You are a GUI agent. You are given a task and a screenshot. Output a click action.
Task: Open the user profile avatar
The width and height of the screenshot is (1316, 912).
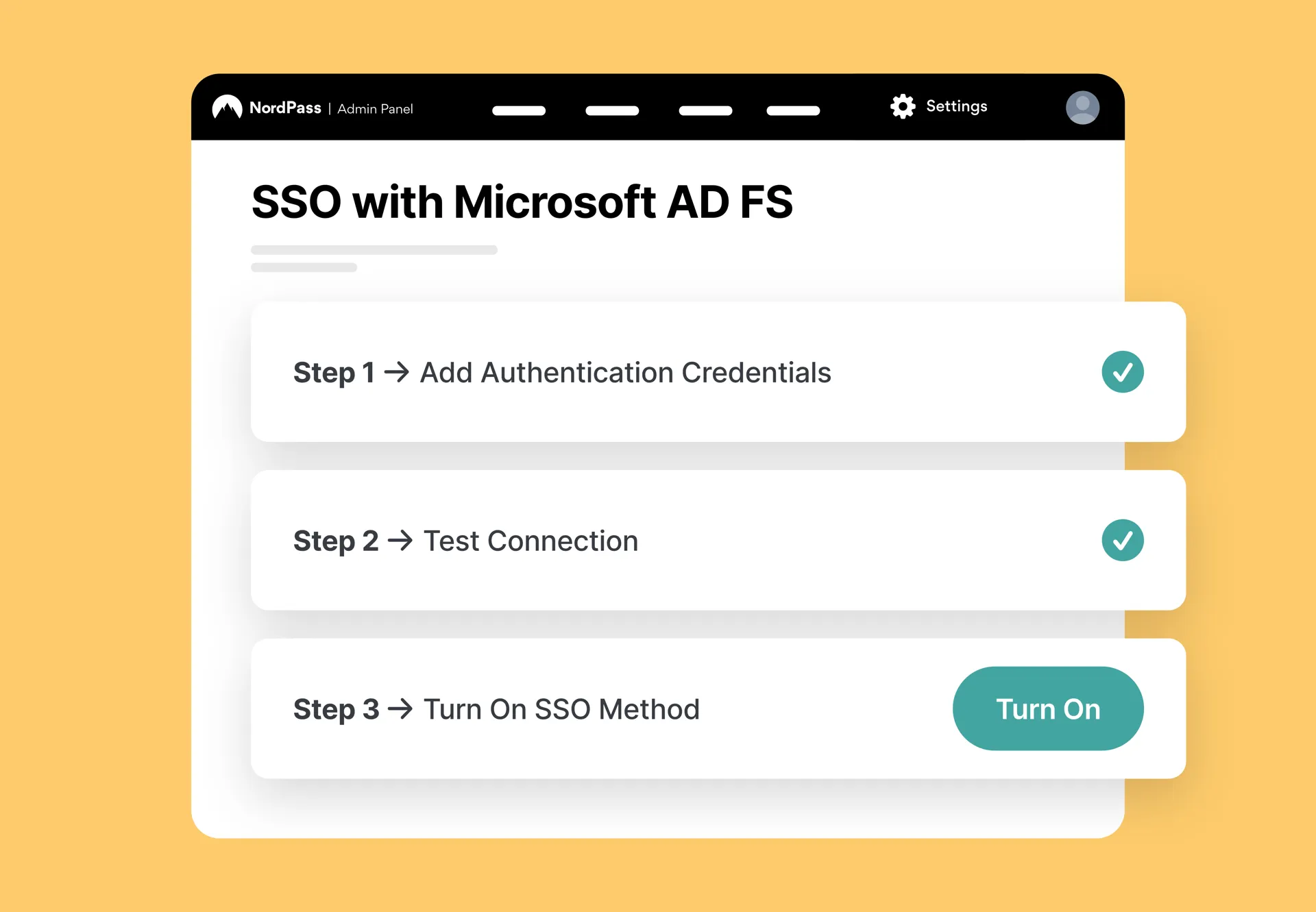click(1082, 108)
